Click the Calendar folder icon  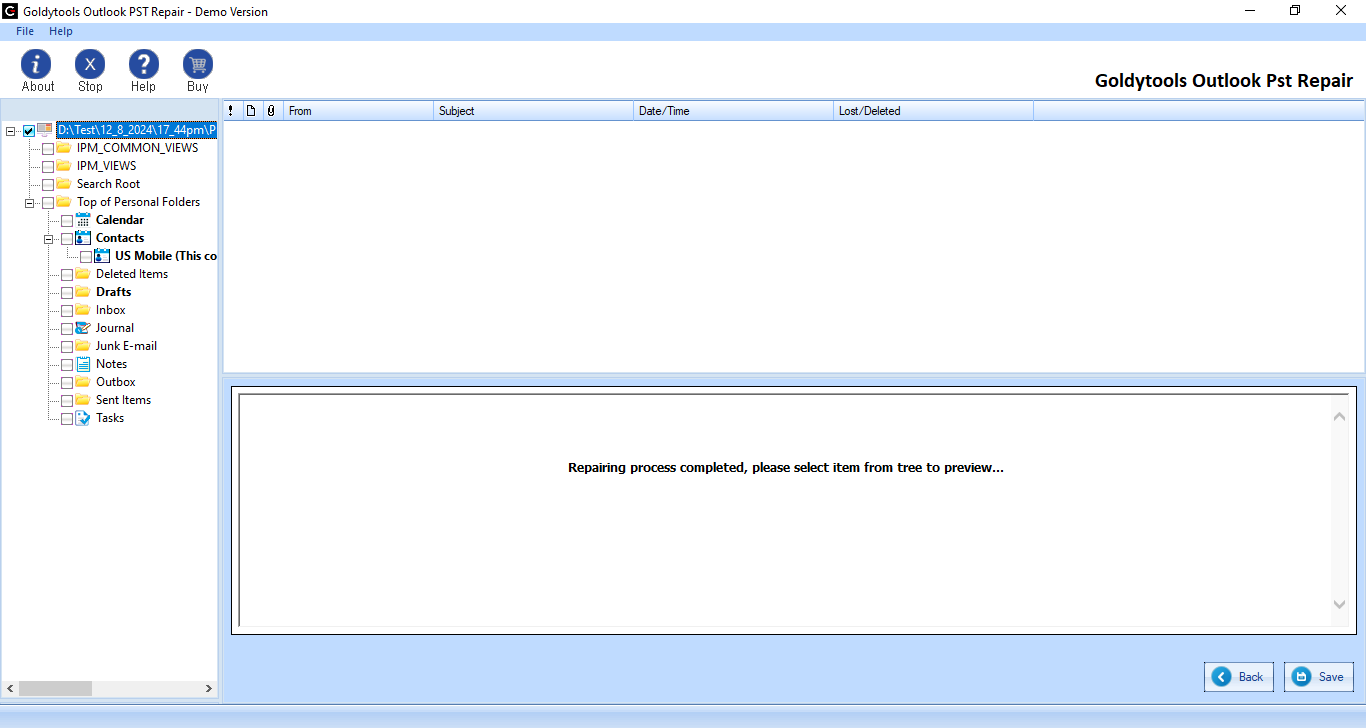click(x=84, y=220)
